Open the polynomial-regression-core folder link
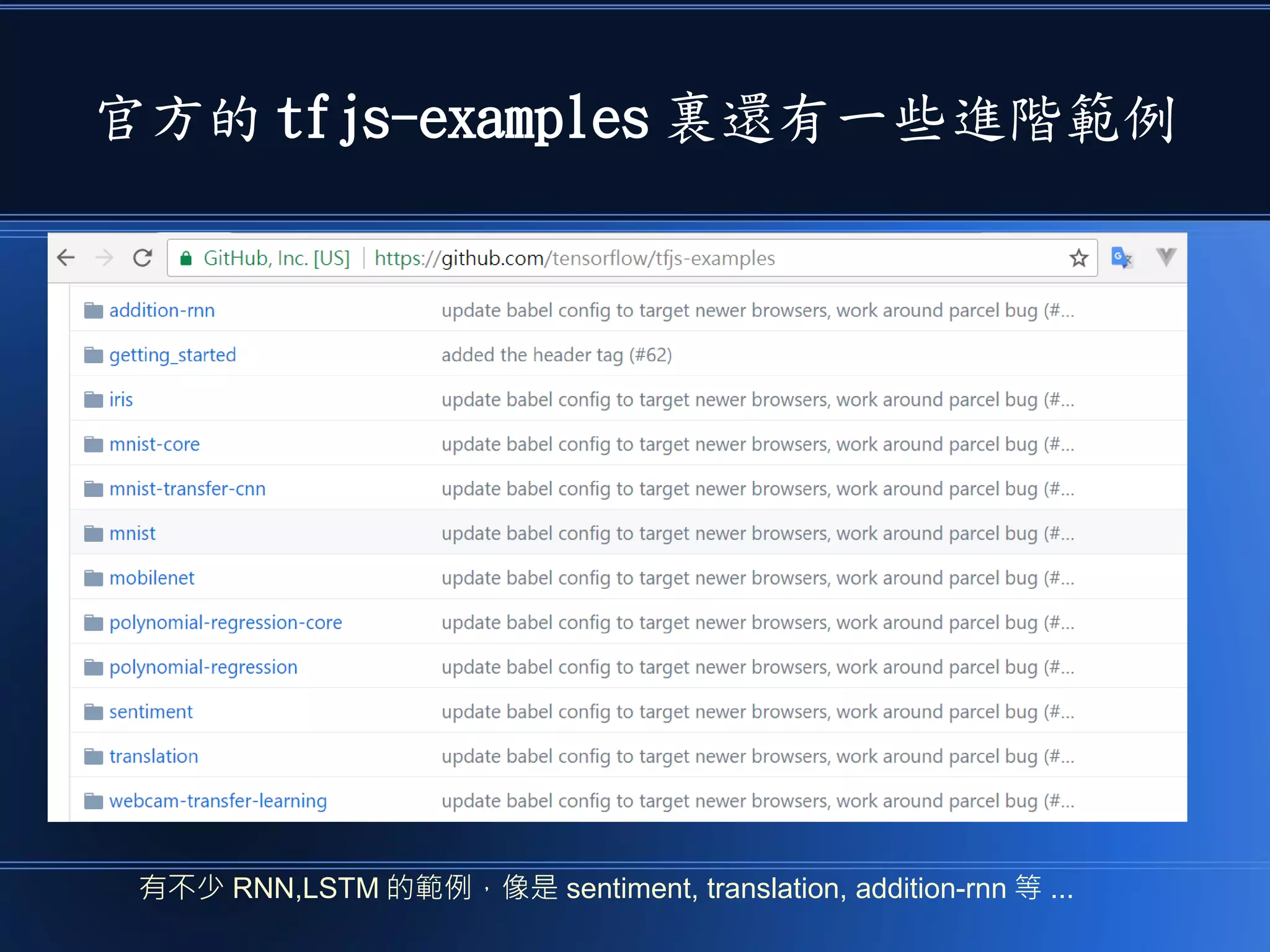Viewport: 1270px width, 952px height. pyautogui.click(x=226, y=623)
